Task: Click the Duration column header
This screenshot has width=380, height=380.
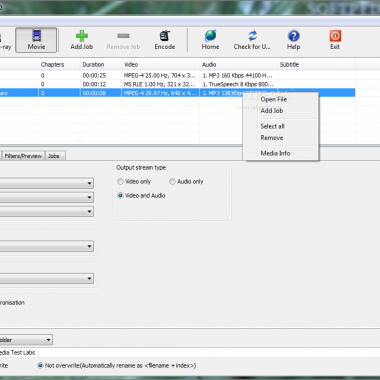Action: coord(101,65)
